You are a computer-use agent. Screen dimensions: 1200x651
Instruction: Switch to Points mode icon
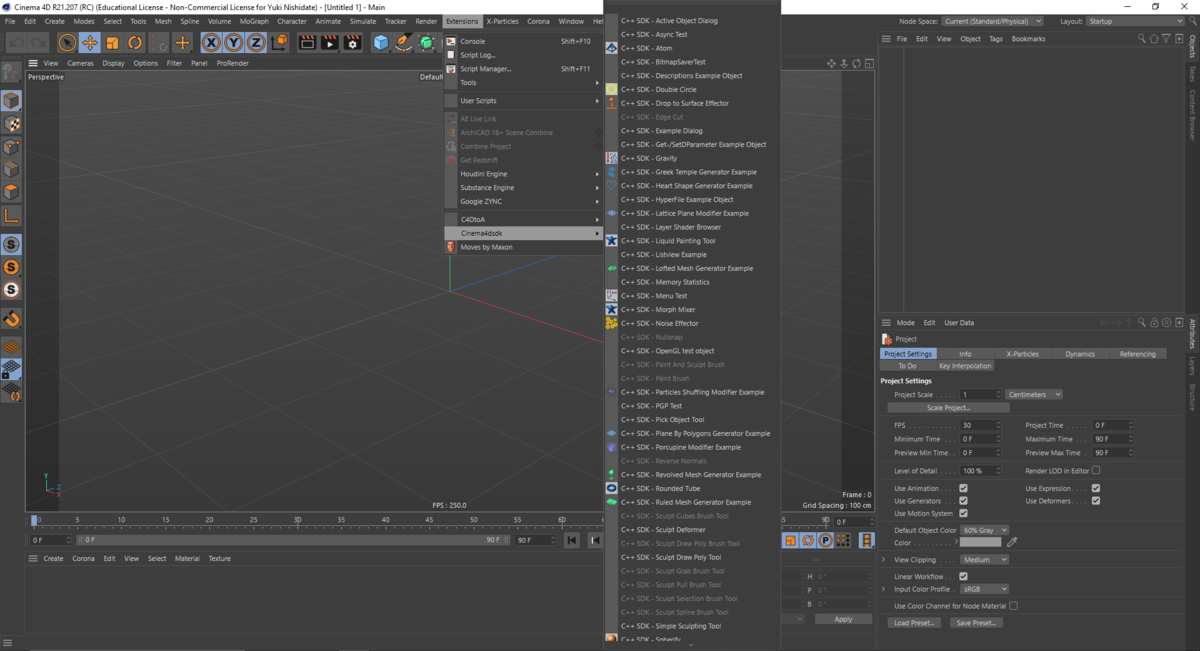(x=11, y=147)
